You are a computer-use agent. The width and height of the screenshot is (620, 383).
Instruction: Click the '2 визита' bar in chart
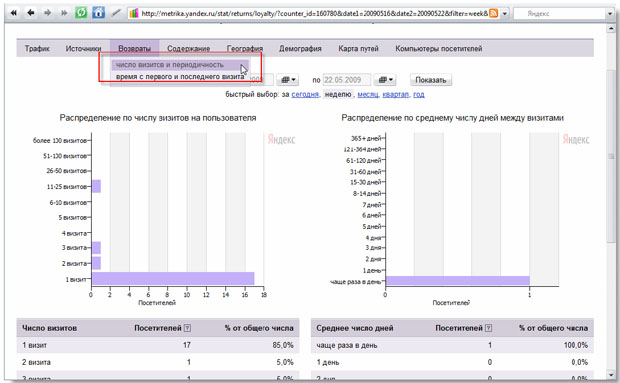point(96,263)
